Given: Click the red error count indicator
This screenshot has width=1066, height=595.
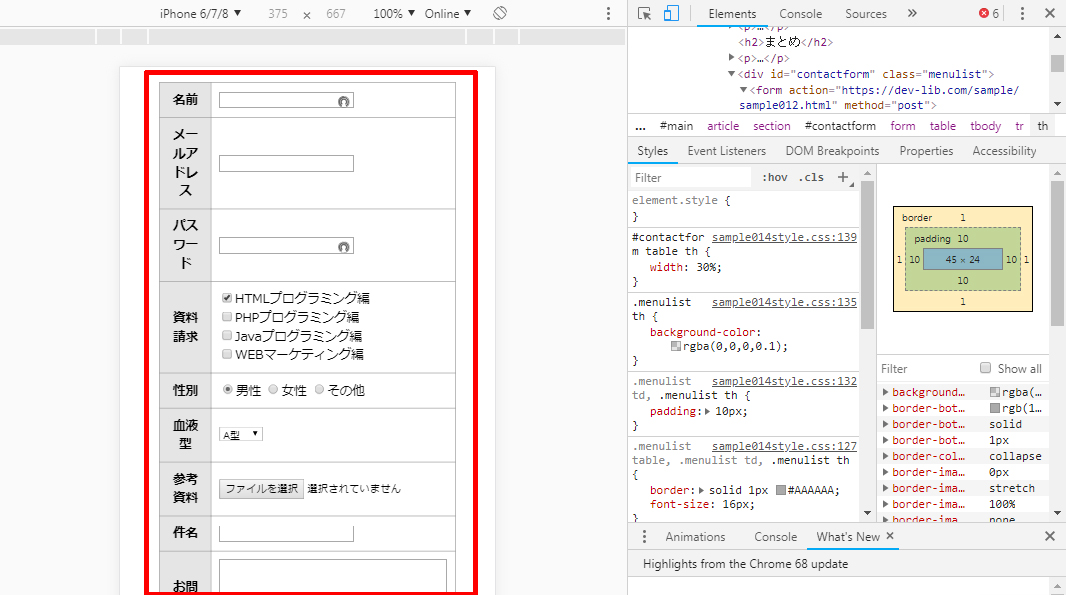Looking at the screenshot, I should click(989, 14).
